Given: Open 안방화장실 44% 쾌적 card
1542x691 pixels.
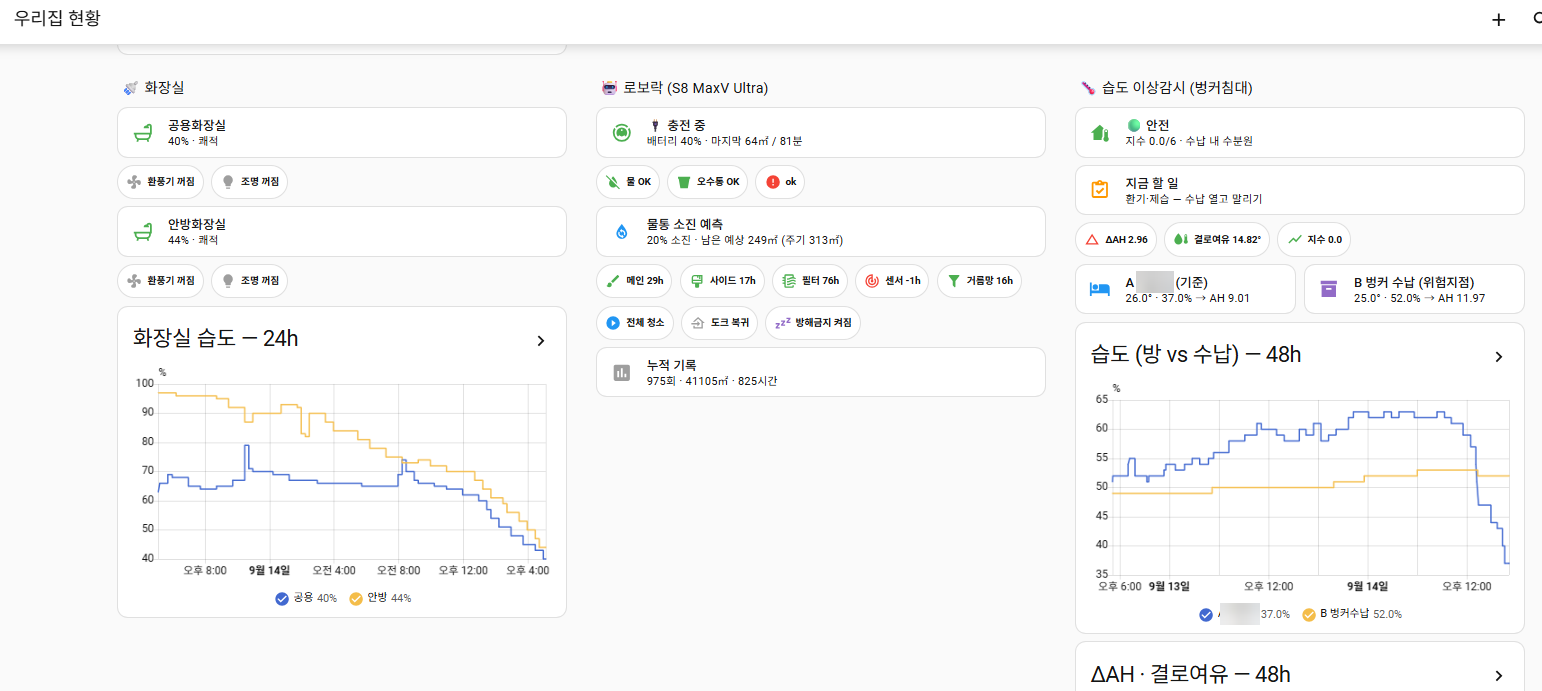Looking at the screenshot, I should [x=342, y=232].
